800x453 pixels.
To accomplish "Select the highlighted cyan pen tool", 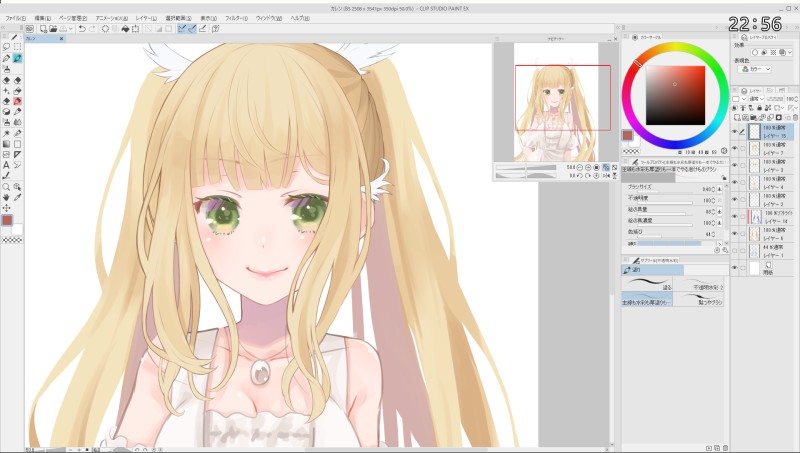I will coord(17,58).
